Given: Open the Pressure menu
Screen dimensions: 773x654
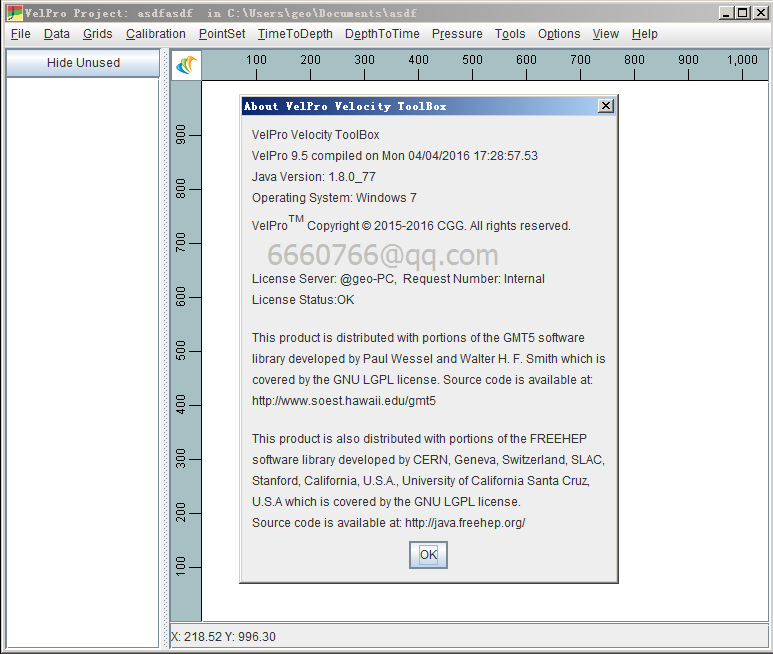Looking at the screenshot, I should (457, 34).
